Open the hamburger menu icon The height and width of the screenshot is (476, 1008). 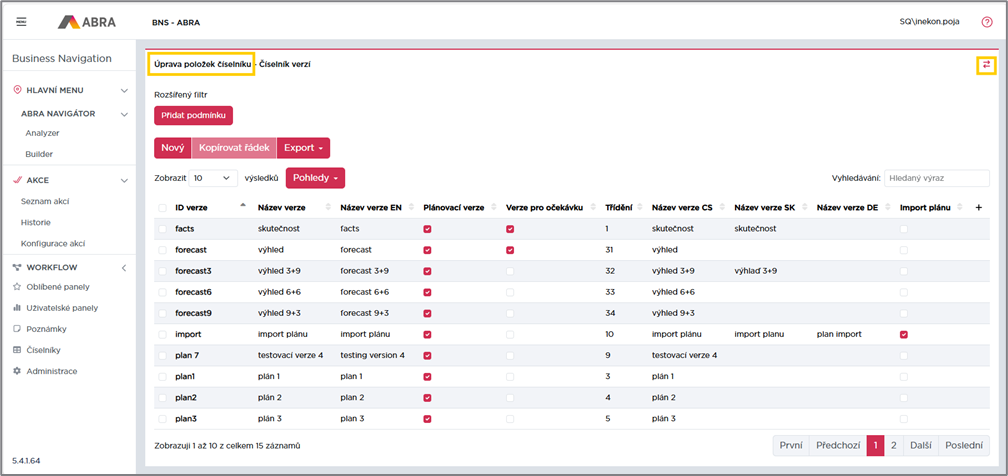pos(21,21)
